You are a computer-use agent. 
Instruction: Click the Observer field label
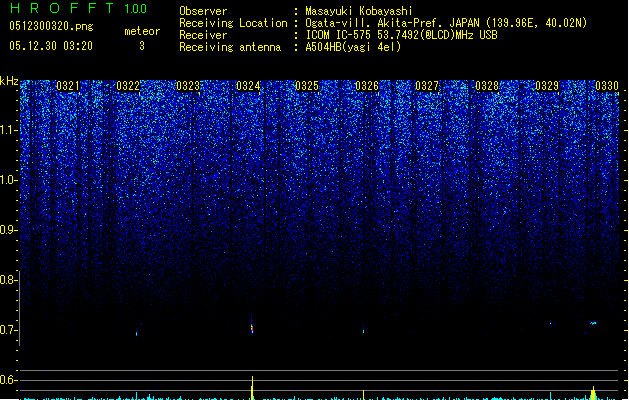click(203, 11)
